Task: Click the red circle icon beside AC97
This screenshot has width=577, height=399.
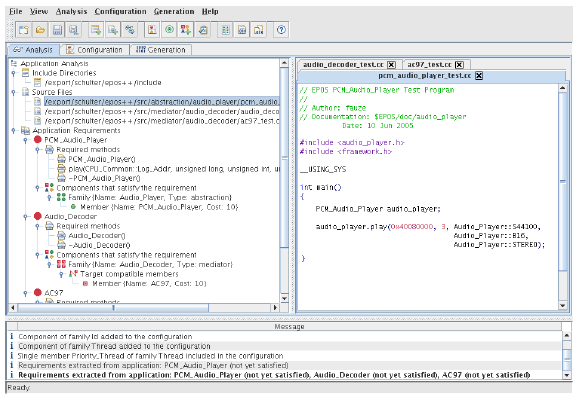Action: [38, 293]
